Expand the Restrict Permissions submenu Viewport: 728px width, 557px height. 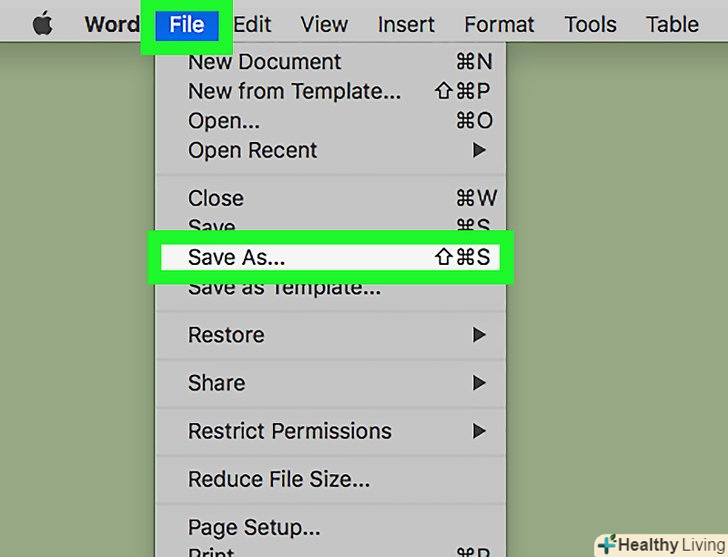pyautogui.click(x=290, y=431)
